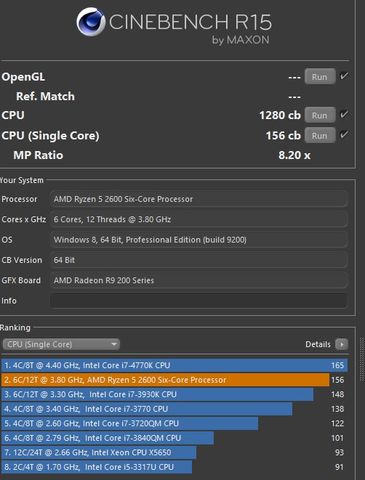Select the Intel Core i5-3317U ranking row
This screenshot has width=365, height=480.
point(174,467)
